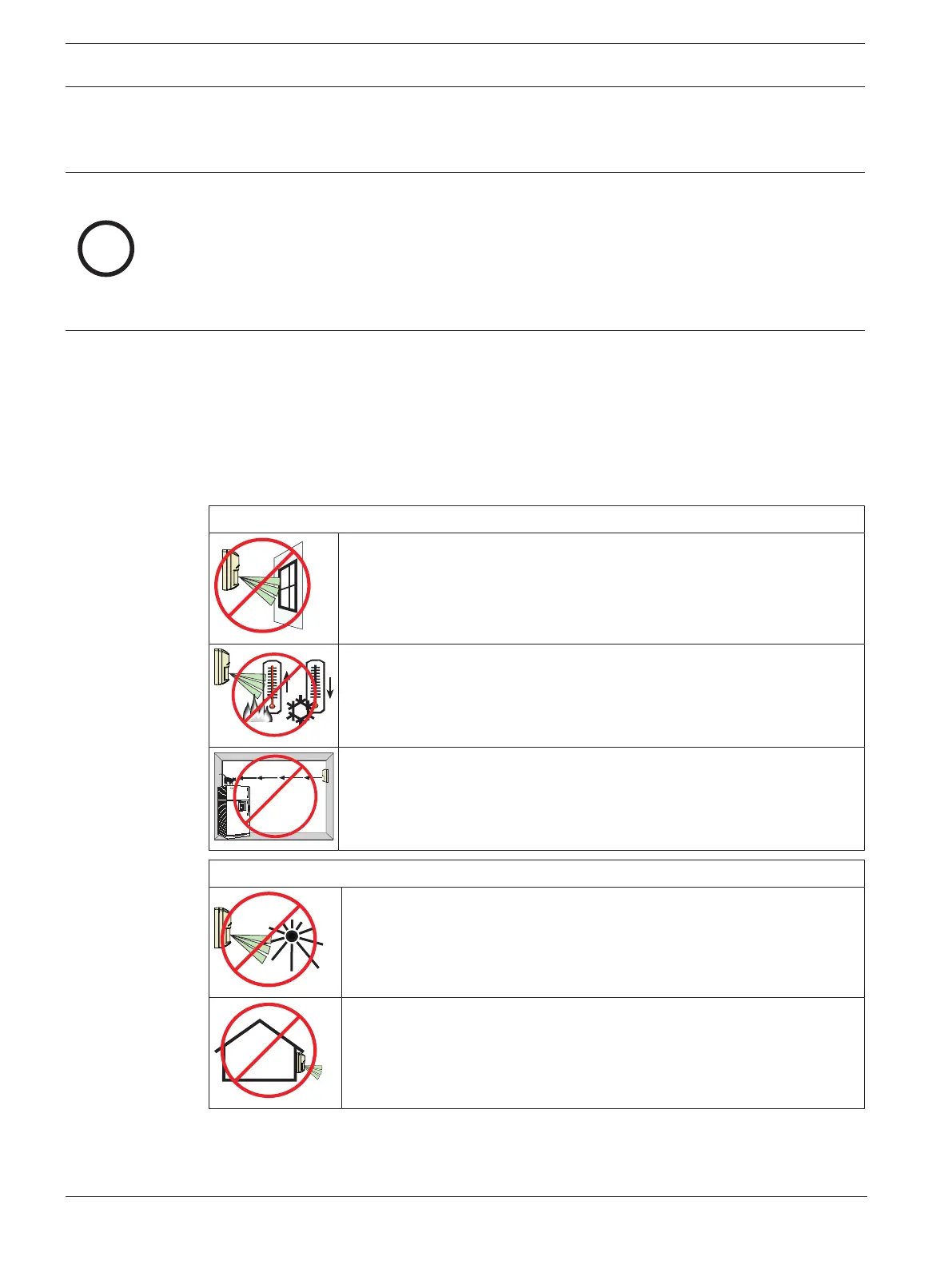
Task: Click the description cell beside the house illustration
Action: tap(603, 1052)
